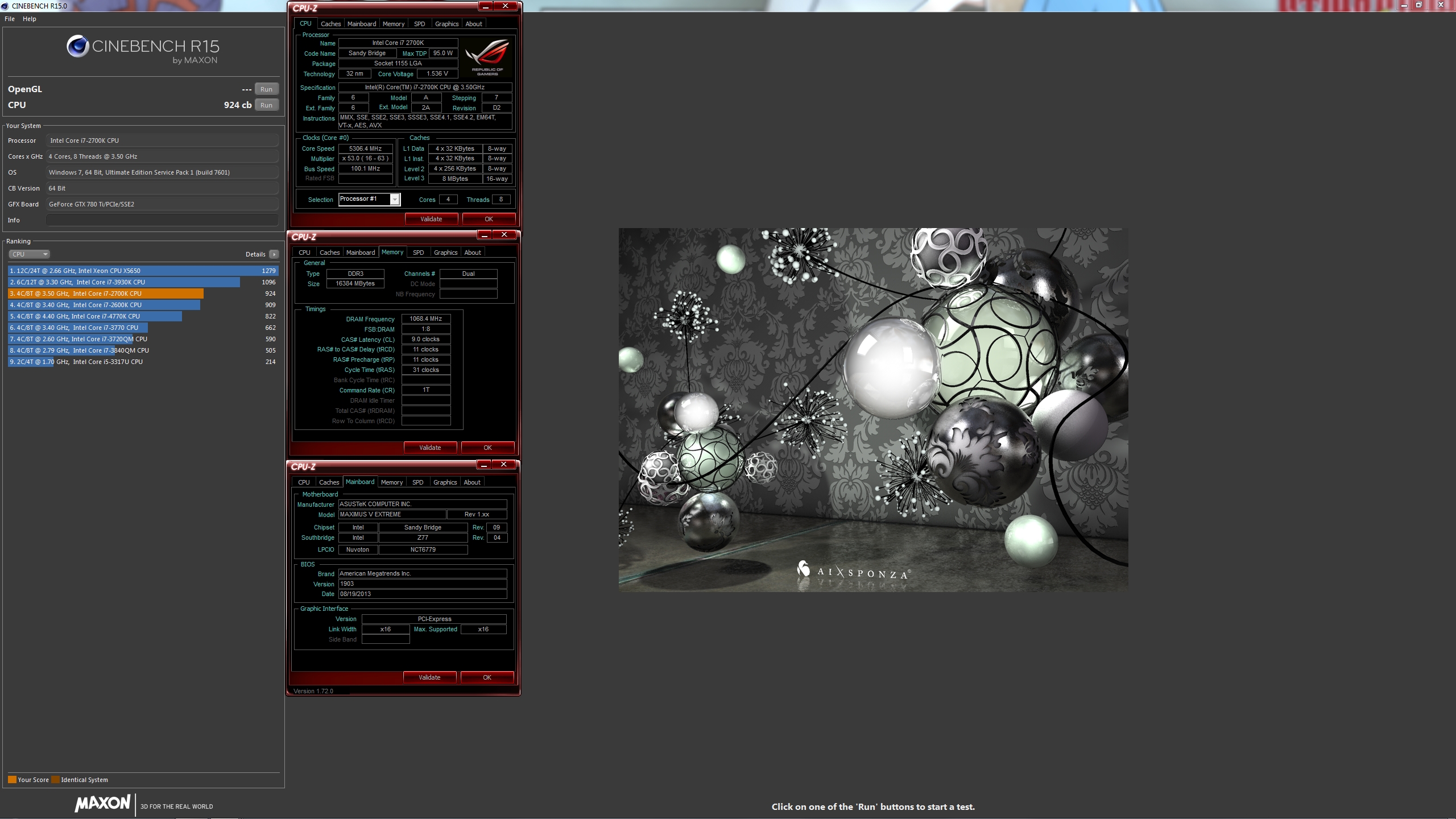Viewport: 1456px width, 819px height.
Task: Select ranking row Intel Core i7-3930K CPU
Action: pos(143,282)
